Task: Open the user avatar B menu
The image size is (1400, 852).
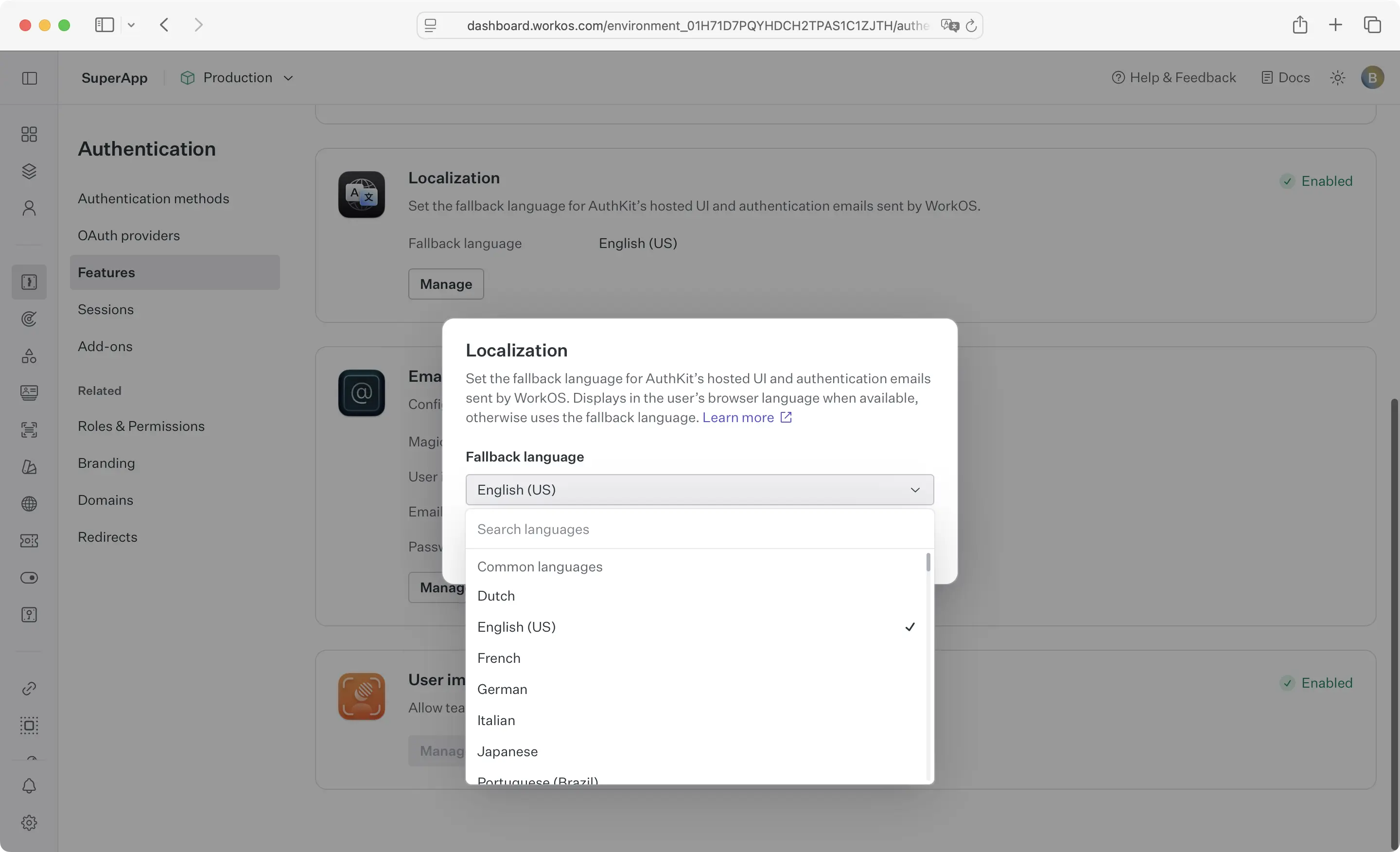Action: click(1372, 78)
